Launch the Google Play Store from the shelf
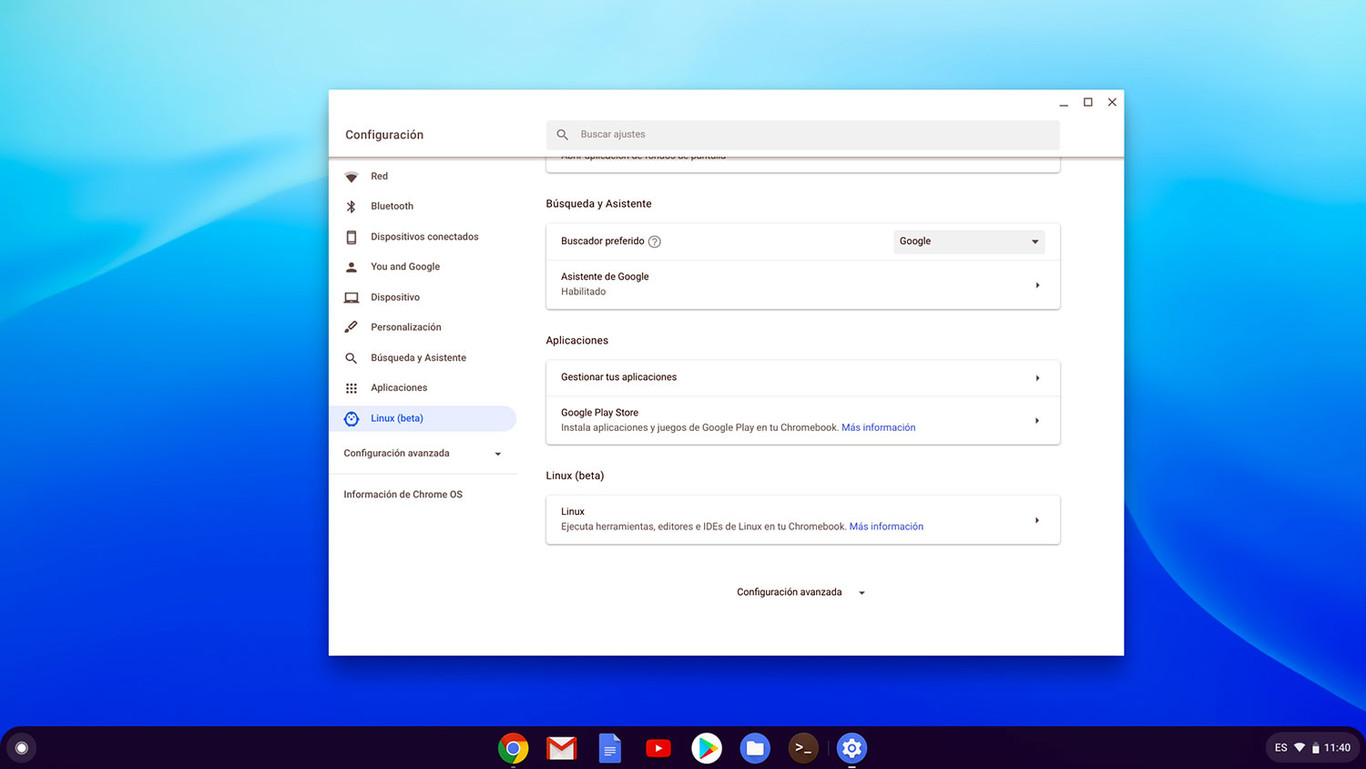1366x769 pixels. tap(706, 747)
